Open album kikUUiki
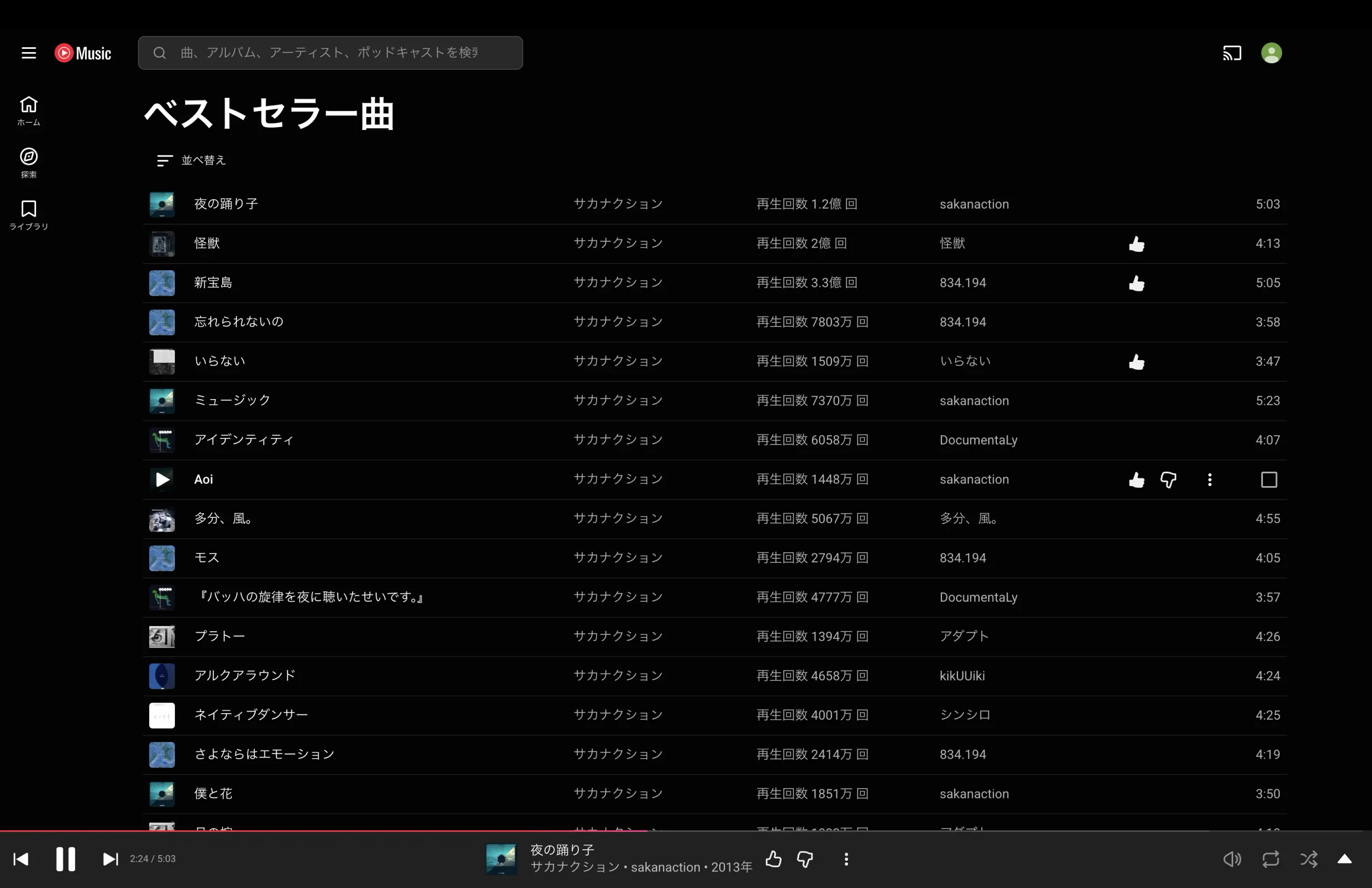 962,676
